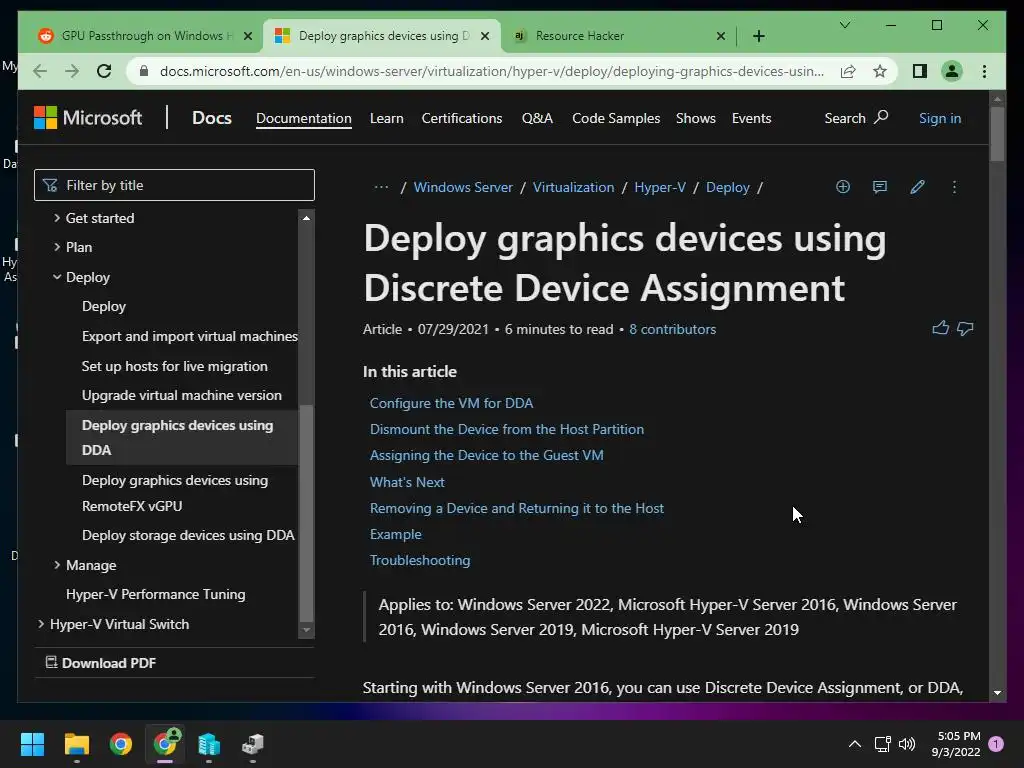Open the clock showing 5:05 PM
The height and width of the screenshot is (768, 1024).
956,744
